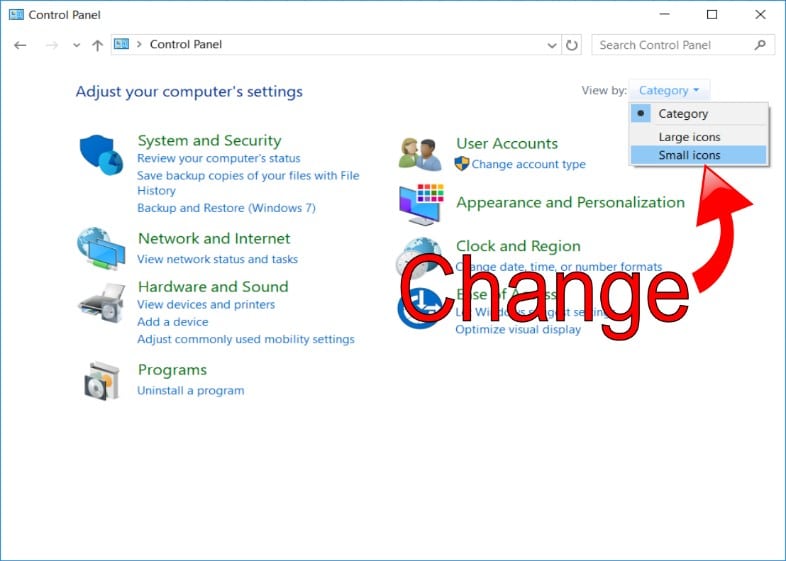Screen dimensions: 786x561
Task: Open Uninstall a program link
Action: (190, 390)
